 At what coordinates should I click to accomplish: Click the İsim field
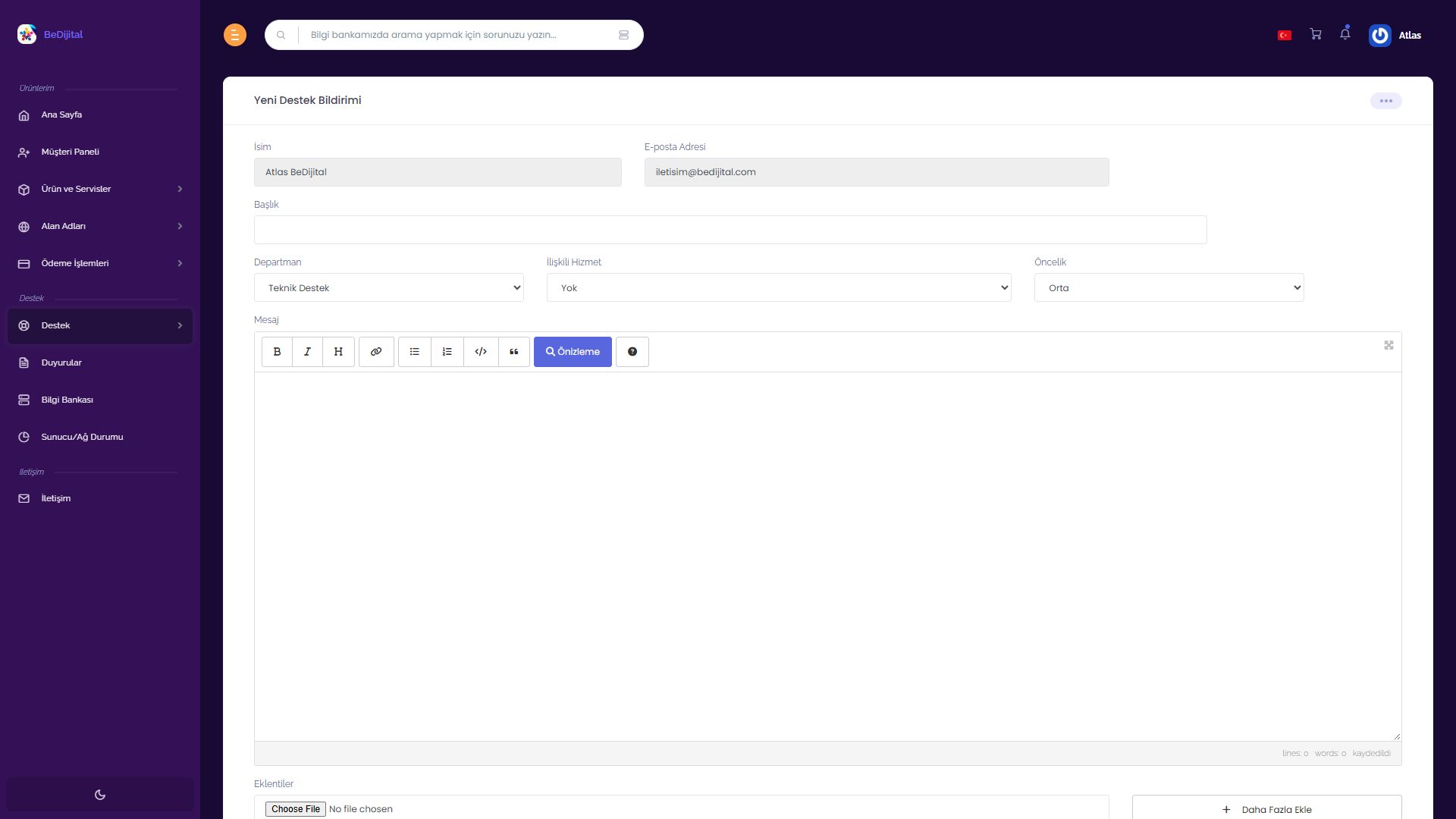tap(438, 172)
